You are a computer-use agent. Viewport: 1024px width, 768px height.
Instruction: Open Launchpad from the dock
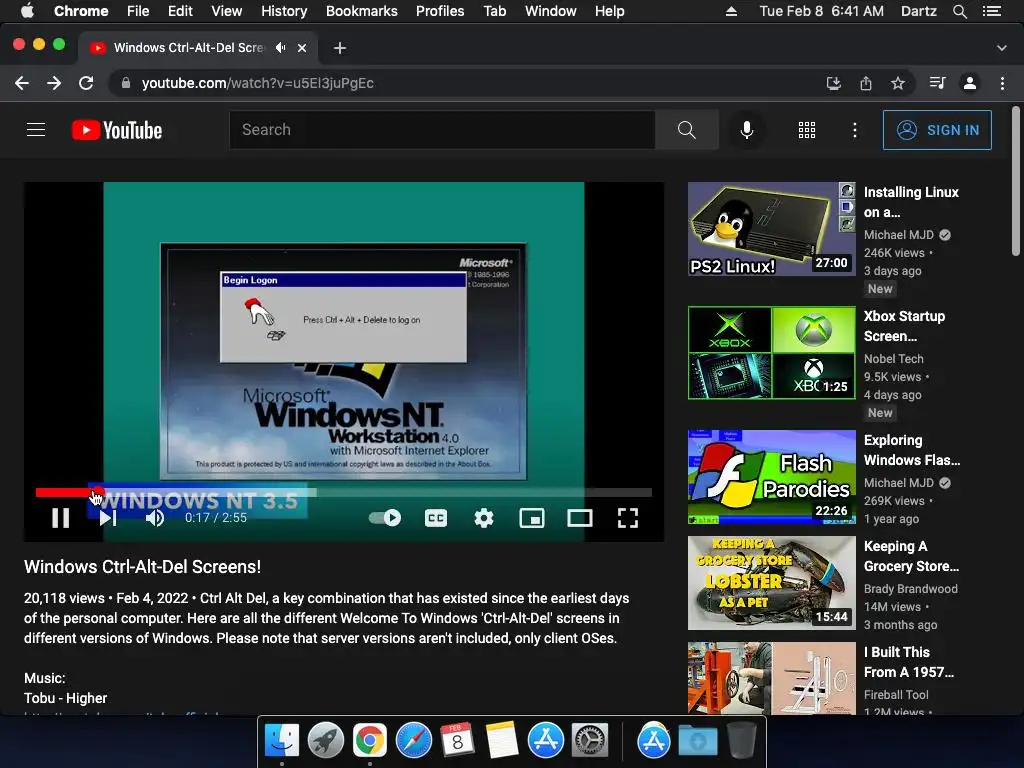coord(325,741)
